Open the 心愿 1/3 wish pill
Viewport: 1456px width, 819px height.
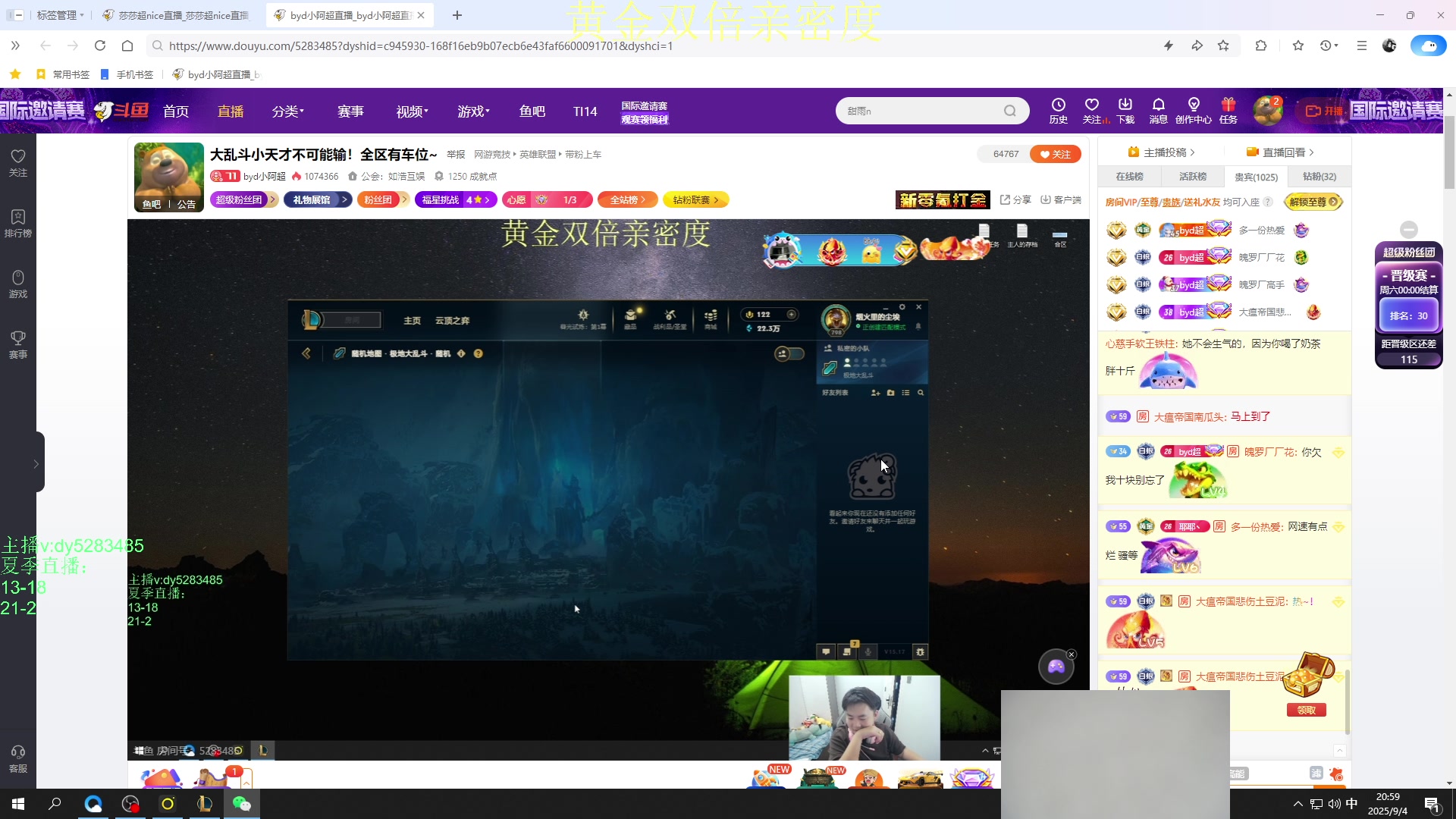click(547, 199)
